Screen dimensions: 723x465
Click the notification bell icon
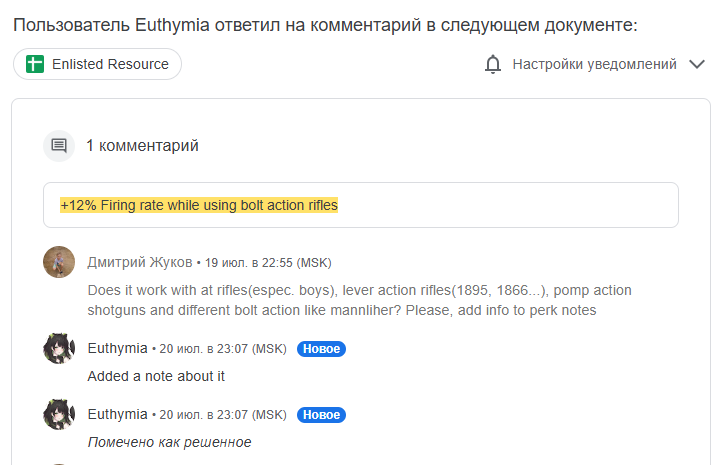493,64
